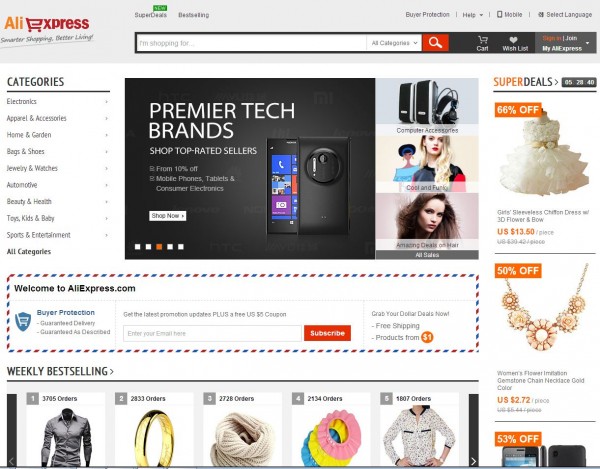The width and height of the screenshot is (600, 469).
Task: Click the Subscribe button
Action: click(327, 333)
